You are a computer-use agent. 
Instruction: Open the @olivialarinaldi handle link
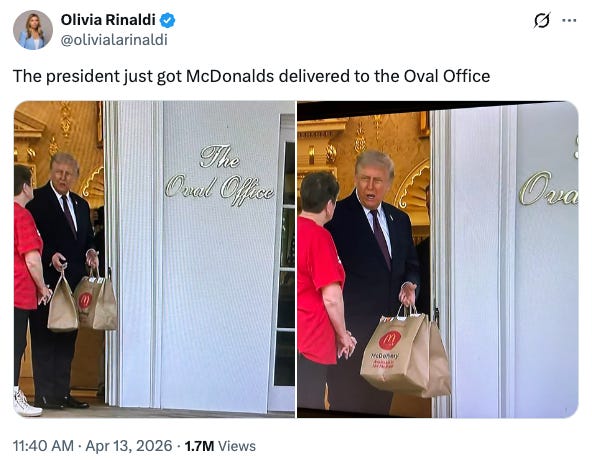114,40
